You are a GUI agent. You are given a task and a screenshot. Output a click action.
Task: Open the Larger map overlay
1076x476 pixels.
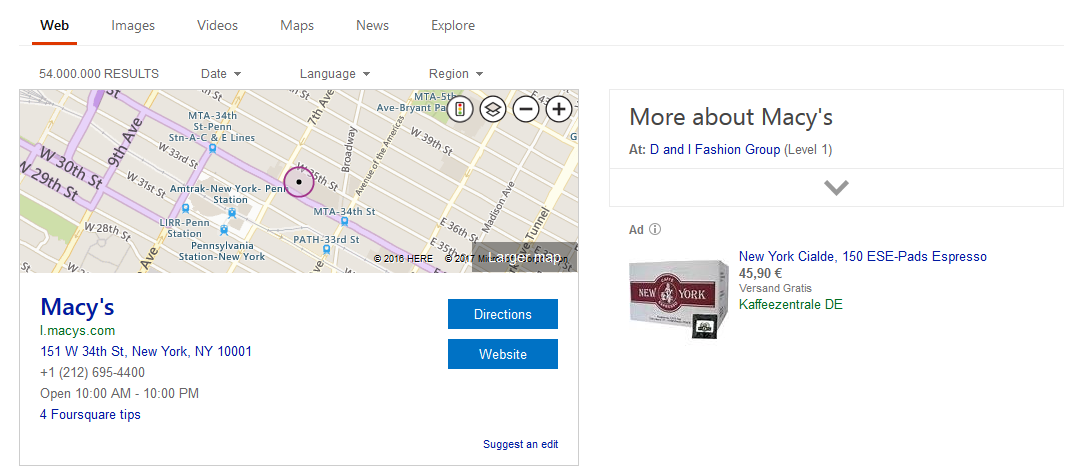point(525,257)
